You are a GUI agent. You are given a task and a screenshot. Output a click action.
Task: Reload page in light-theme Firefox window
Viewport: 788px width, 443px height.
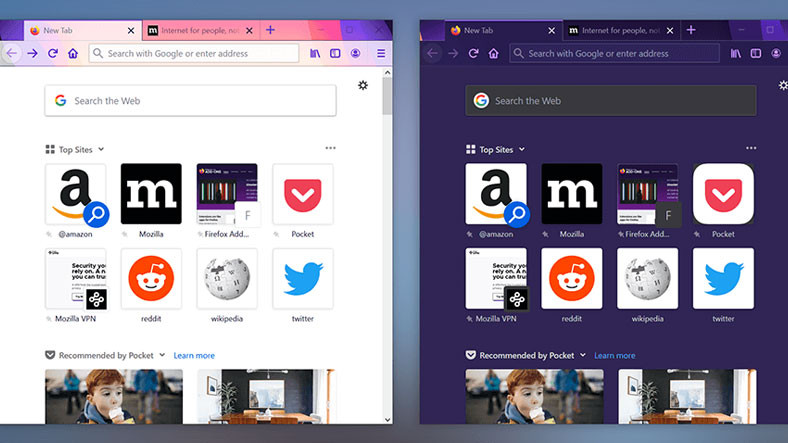(x=53, y=53)
